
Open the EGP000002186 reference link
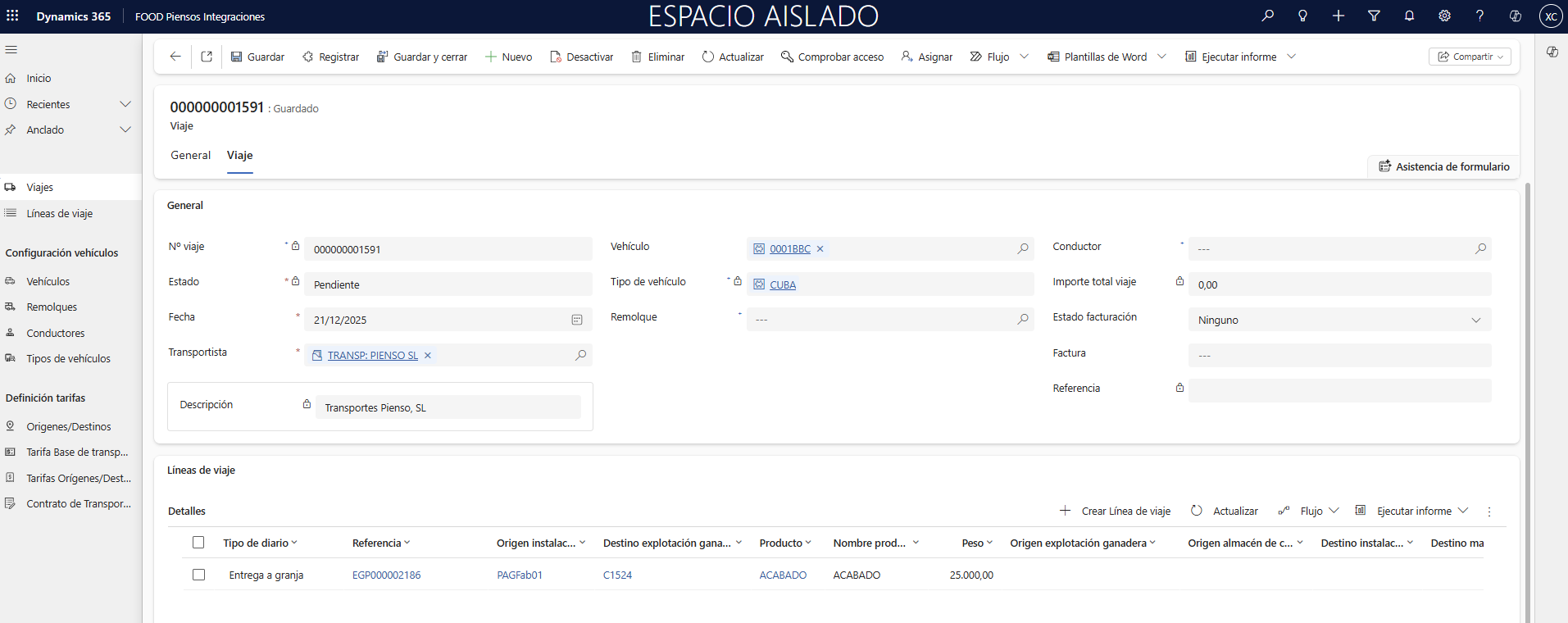(386, 575)
